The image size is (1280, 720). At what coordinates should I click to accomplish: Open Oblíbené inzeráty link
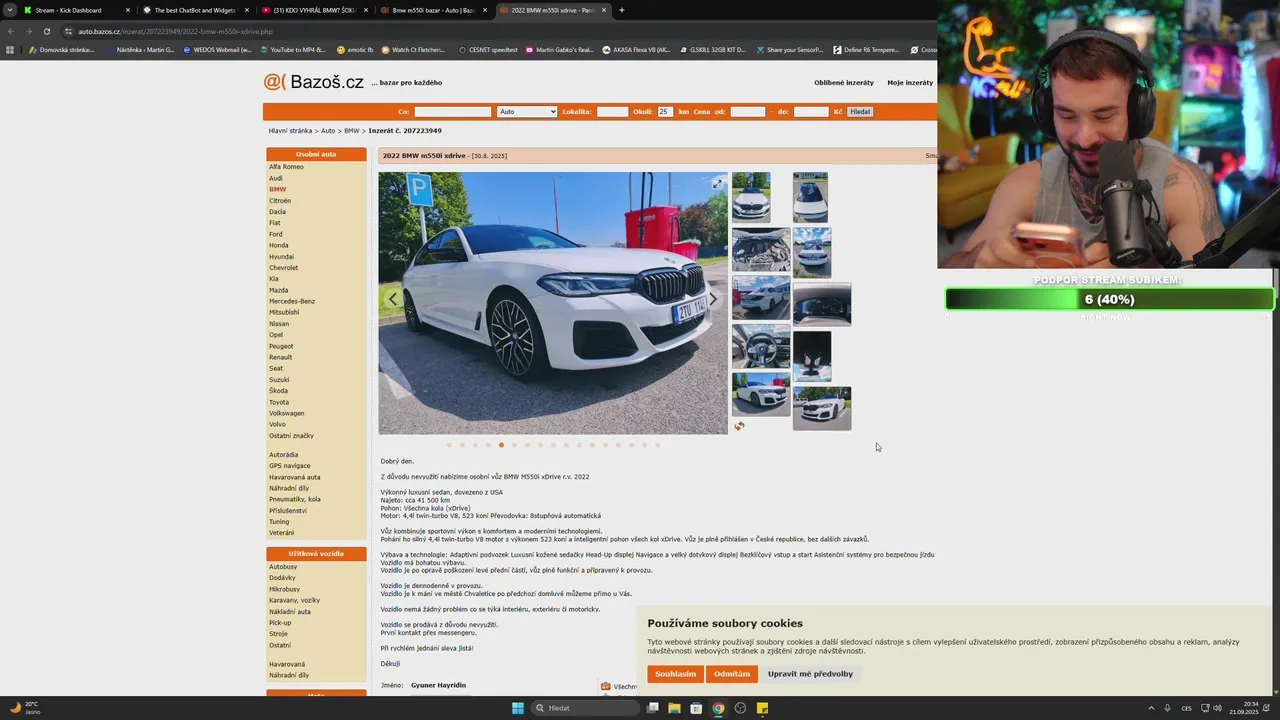(844, 83)
